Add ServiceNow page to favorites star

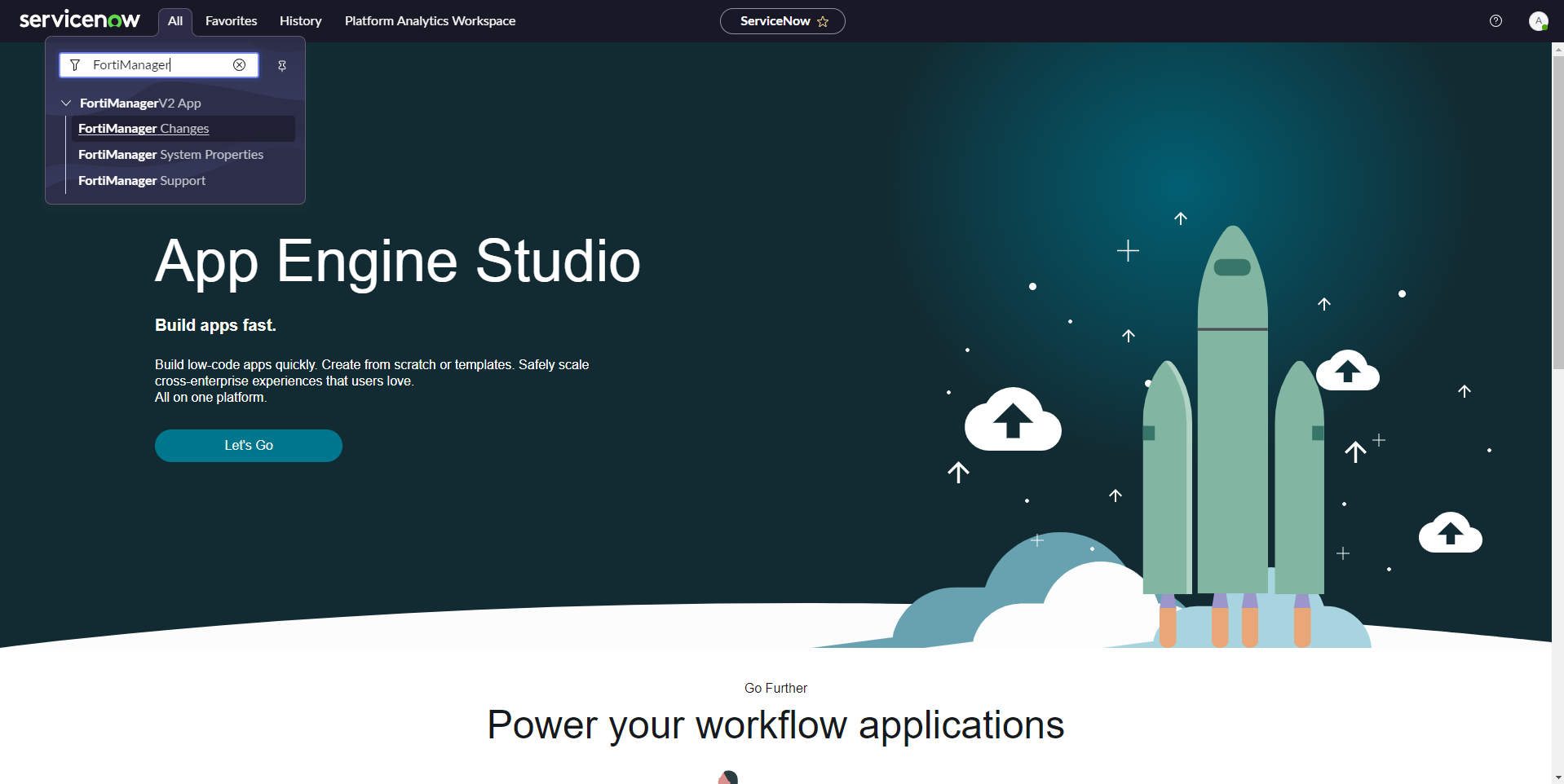pos(823,22)
